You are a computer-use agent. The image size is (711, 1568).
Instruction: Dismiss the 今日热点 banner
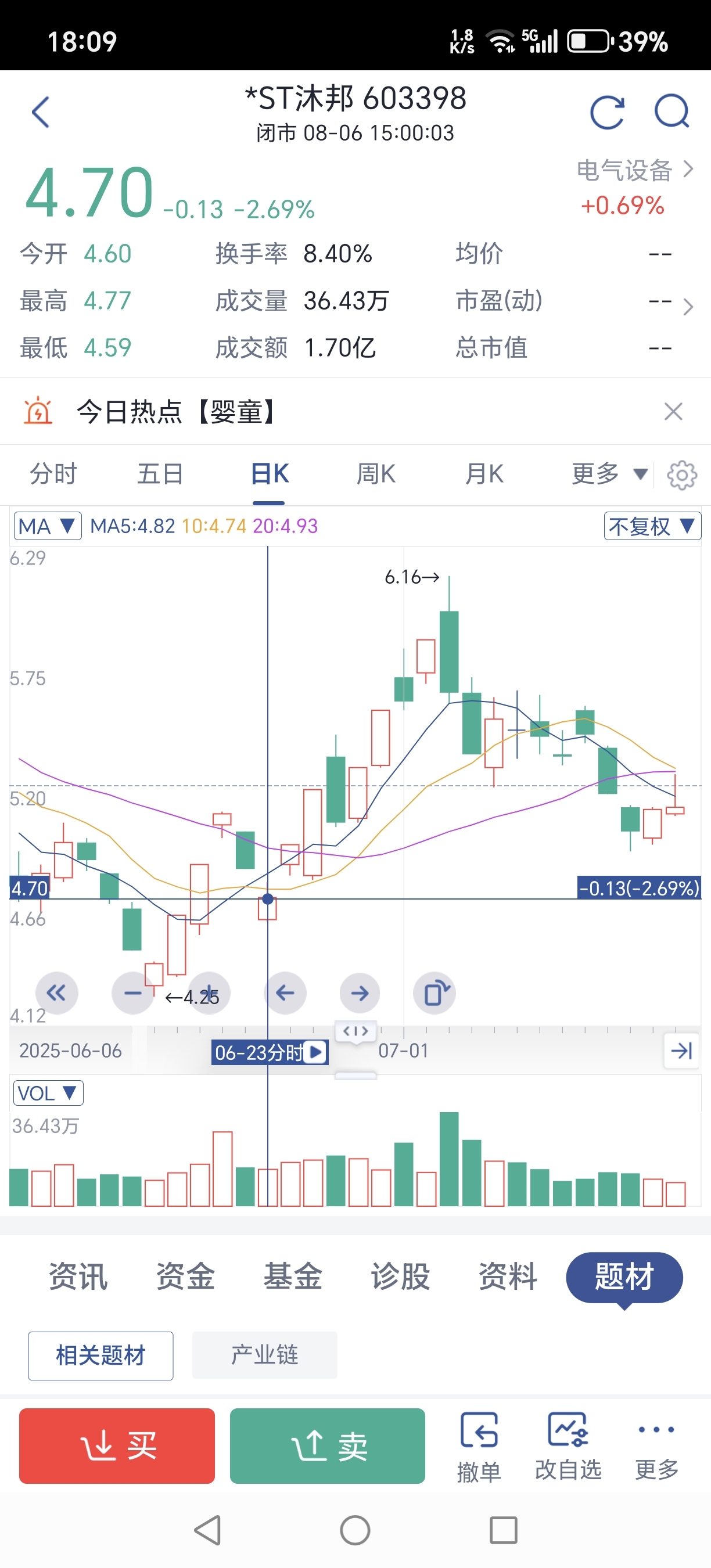[673, 412]
